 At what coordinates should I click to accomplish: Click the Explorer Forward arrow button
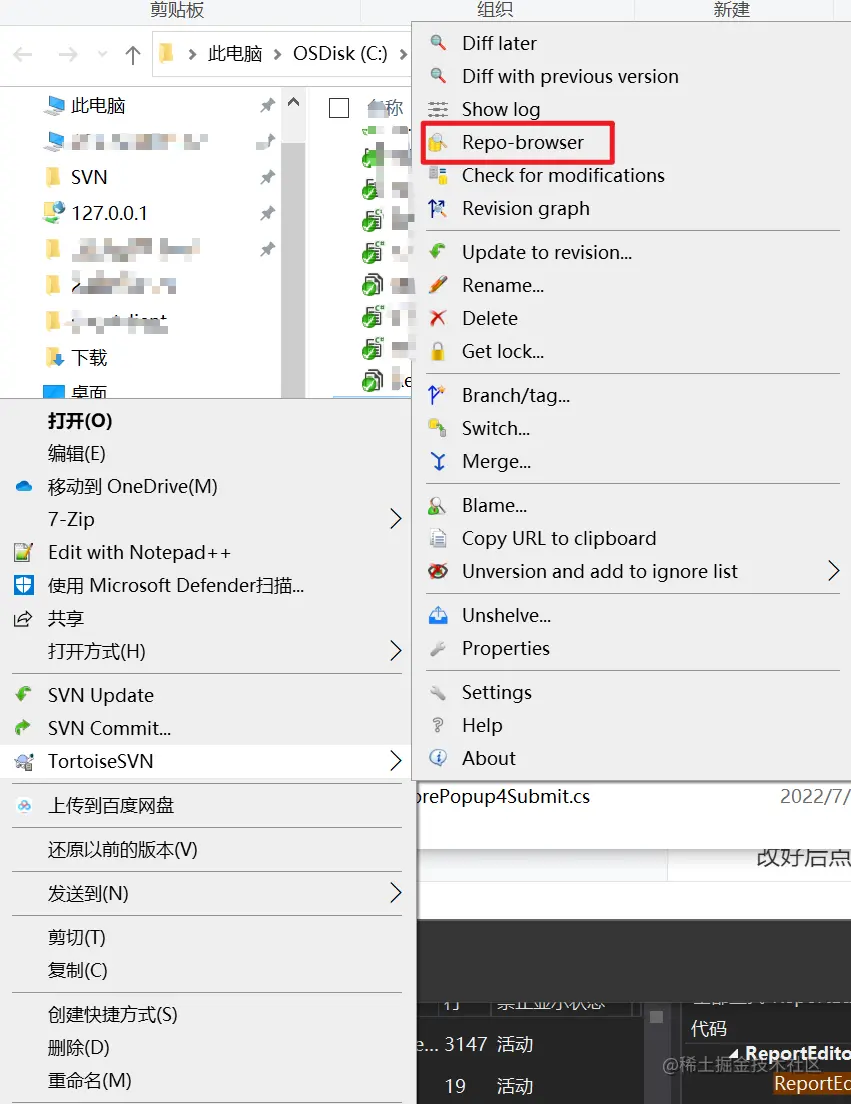point(68,54)
